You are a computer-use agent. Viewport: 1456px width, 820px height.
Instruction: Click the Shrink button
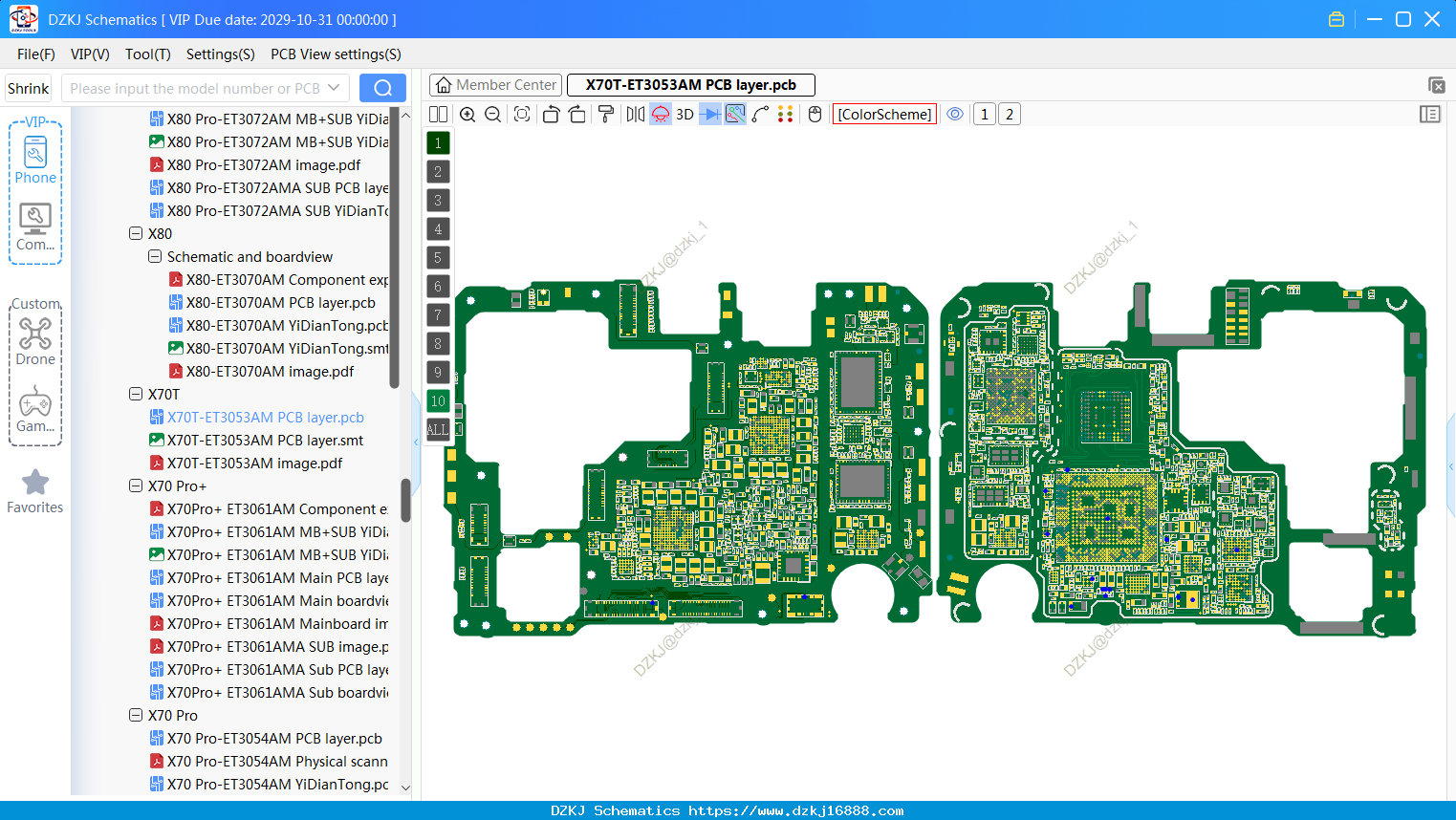(x=29, y=88)
